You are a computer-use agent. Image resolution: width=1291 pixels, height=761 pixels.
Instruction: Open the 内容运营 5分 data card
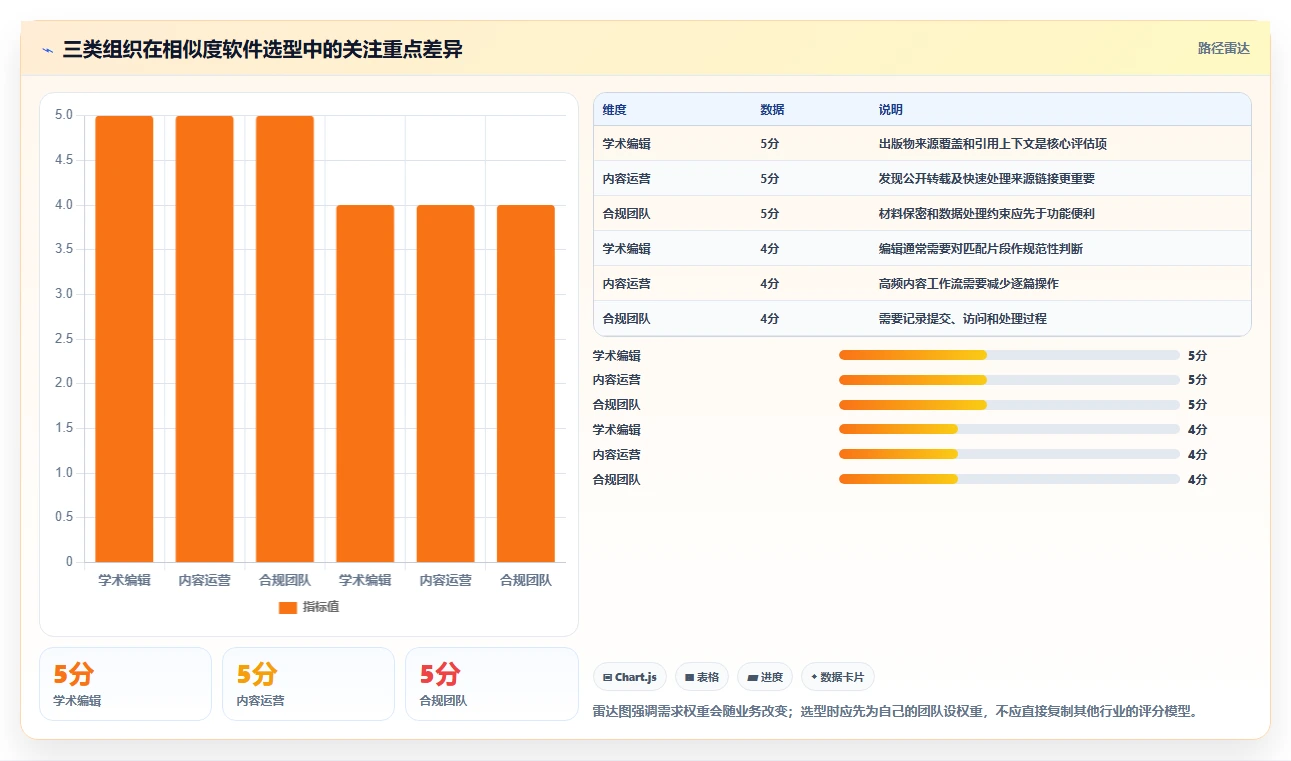309,684
